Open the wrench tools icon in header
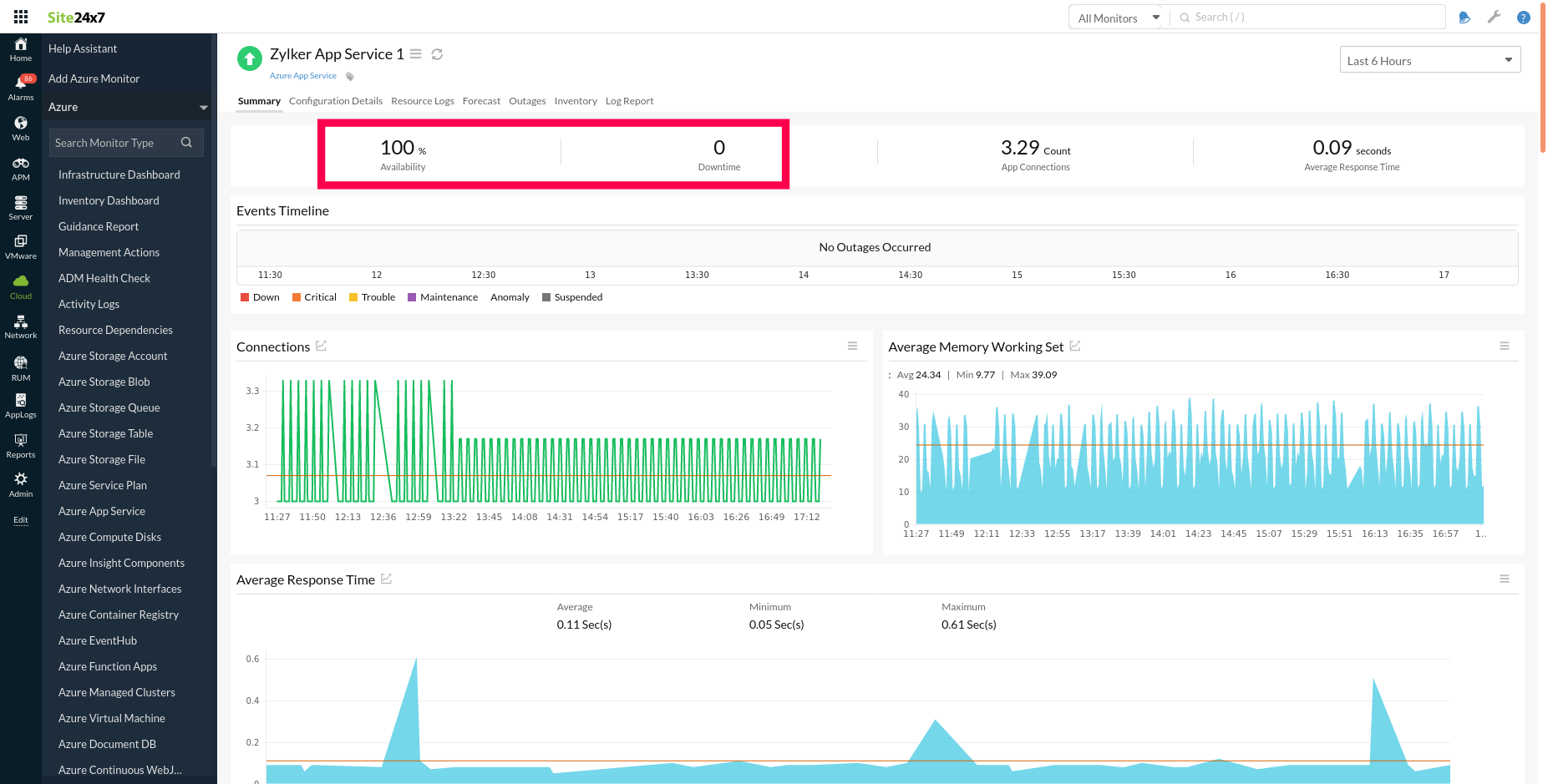 tap(1494, 17)
